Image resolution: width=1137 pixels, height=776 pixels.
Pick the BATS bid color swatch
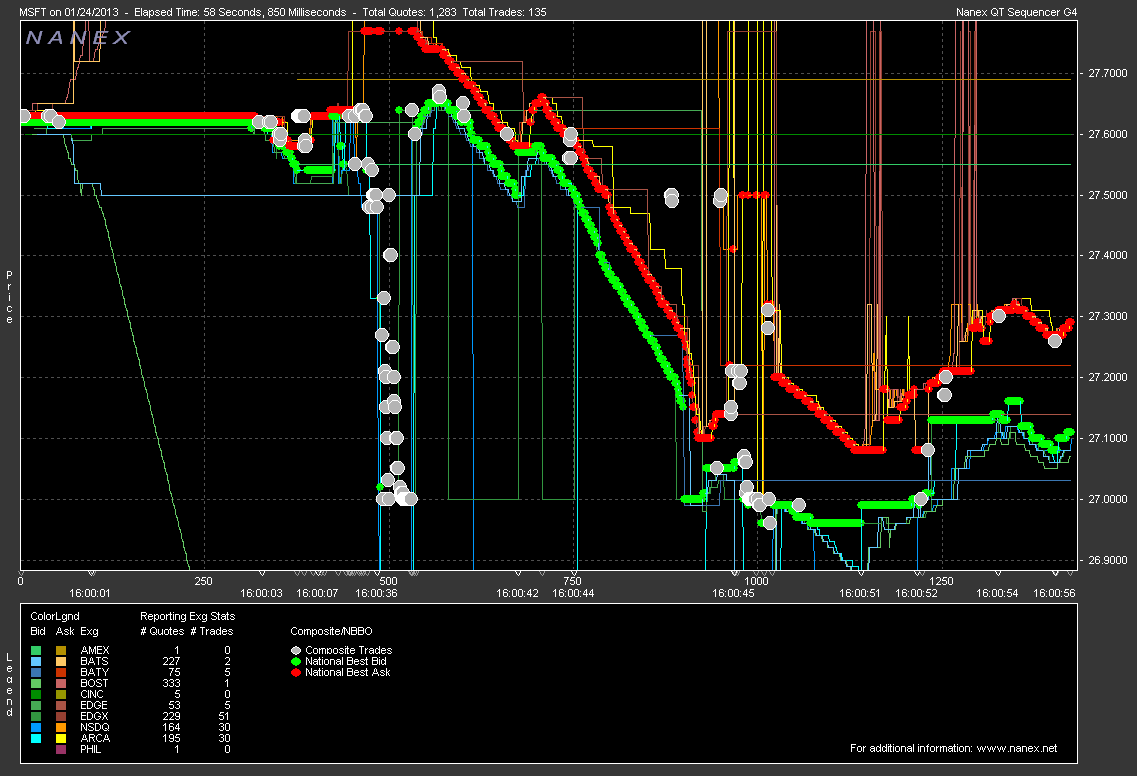click(x=37, y=661)
